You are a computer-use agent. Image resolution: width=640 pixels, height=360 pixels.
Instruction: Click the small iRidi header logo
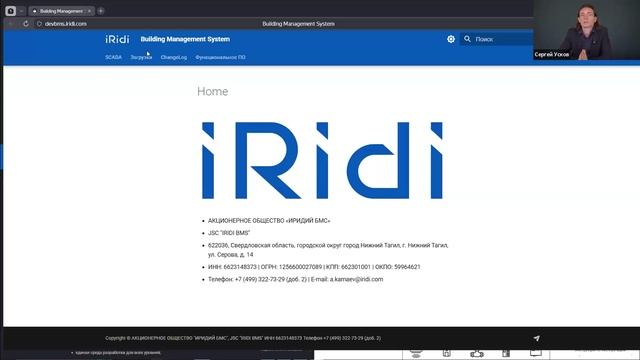[117, 39]
